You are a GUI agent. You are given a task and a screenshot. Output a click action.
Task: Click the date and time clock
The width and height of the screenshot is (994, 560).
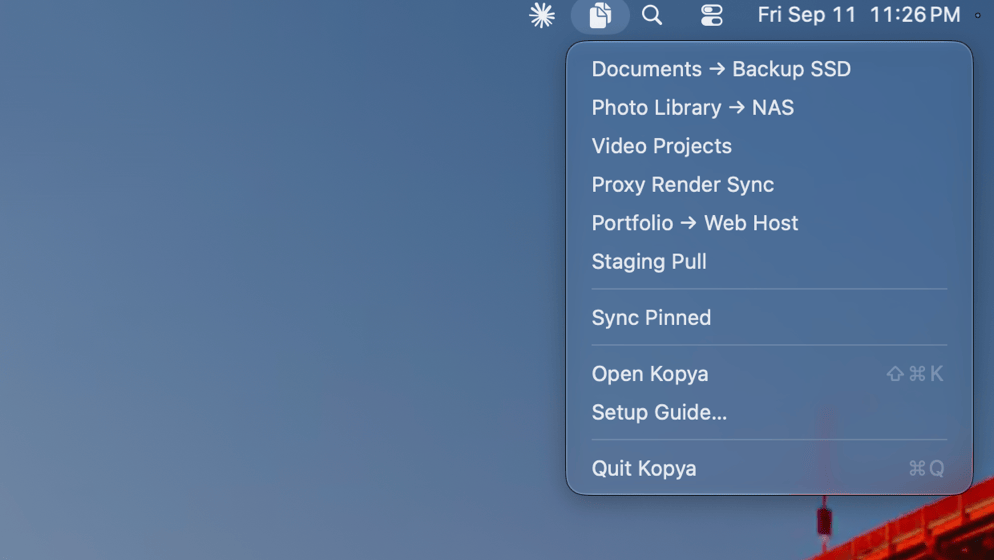pyautogui.click(x=859, y=15)
